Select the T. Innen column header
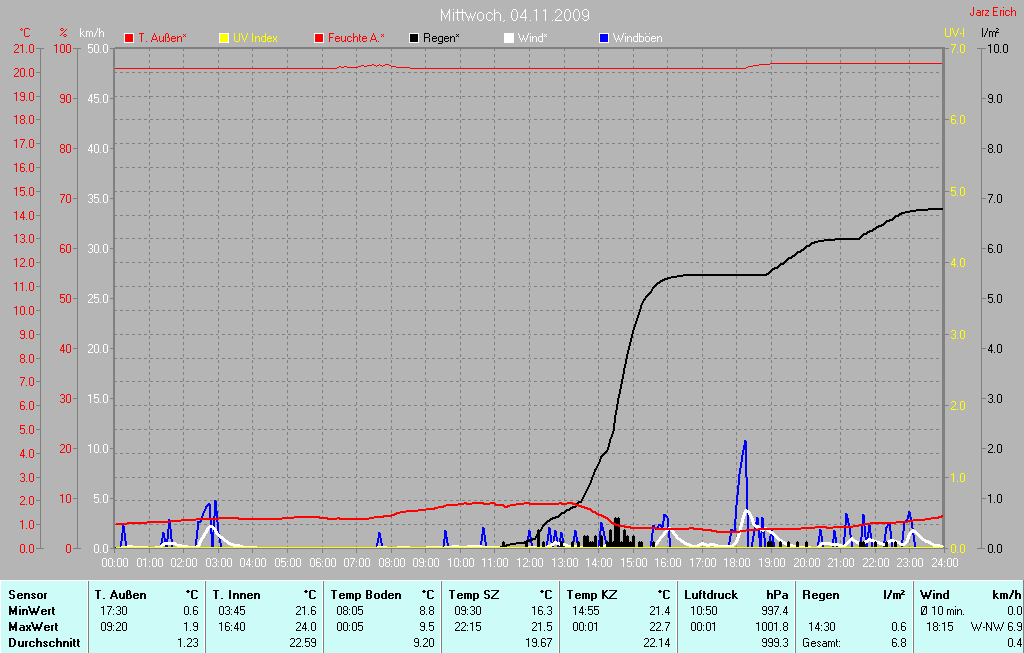 [236, 595]
